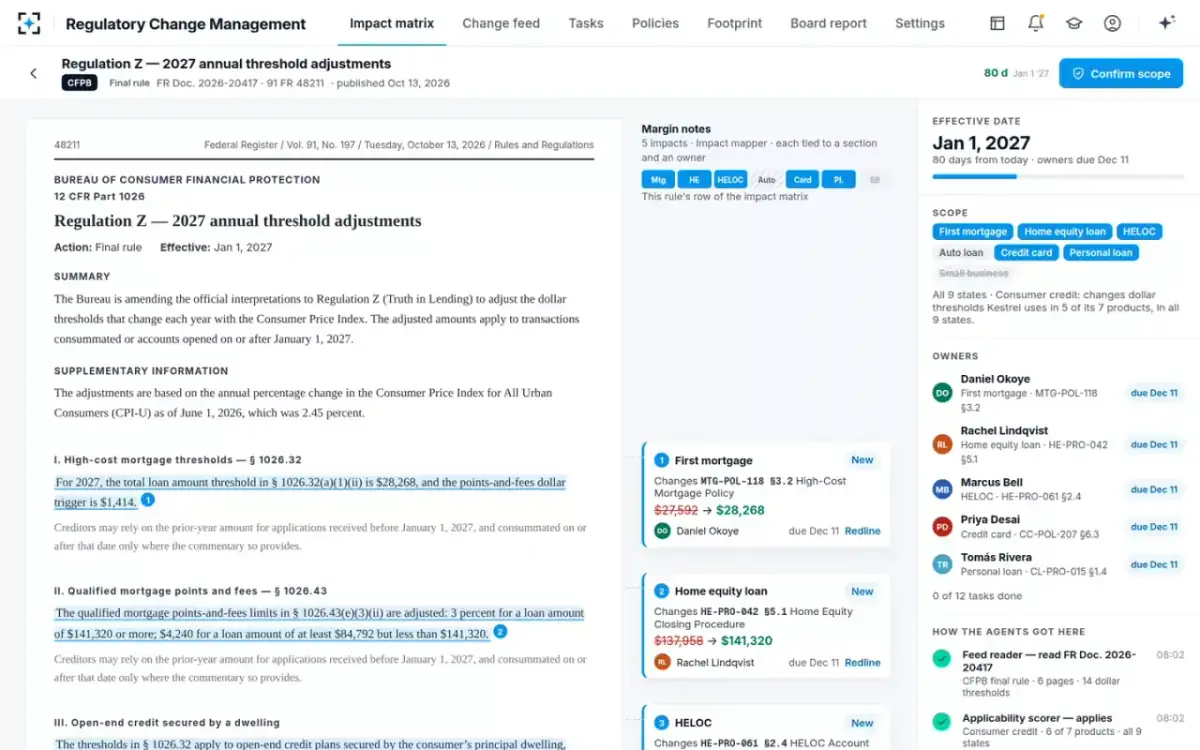The image size is (1200, 750).
Task: Open the Settings tab
Action: pos(920,23)
